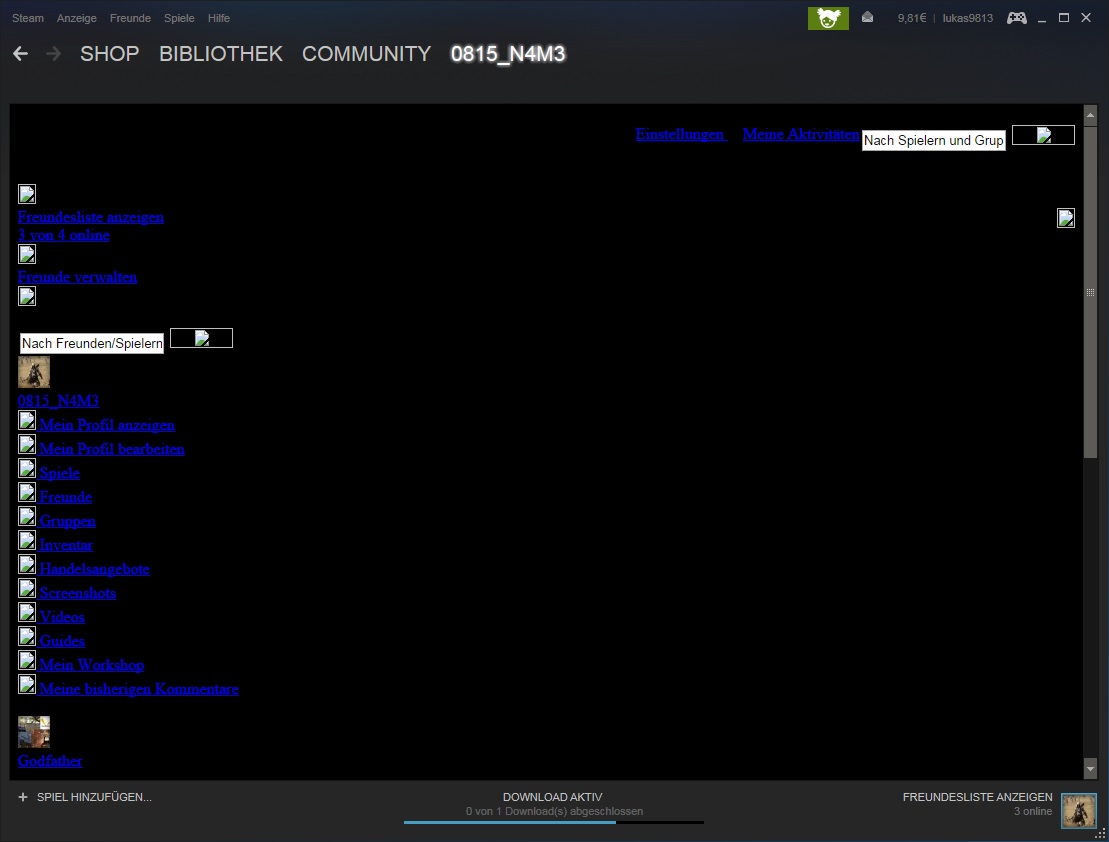Launch Big Picture mode controller icon
The width and height of the screenshot is (1109, 842).
(1017, 18)
